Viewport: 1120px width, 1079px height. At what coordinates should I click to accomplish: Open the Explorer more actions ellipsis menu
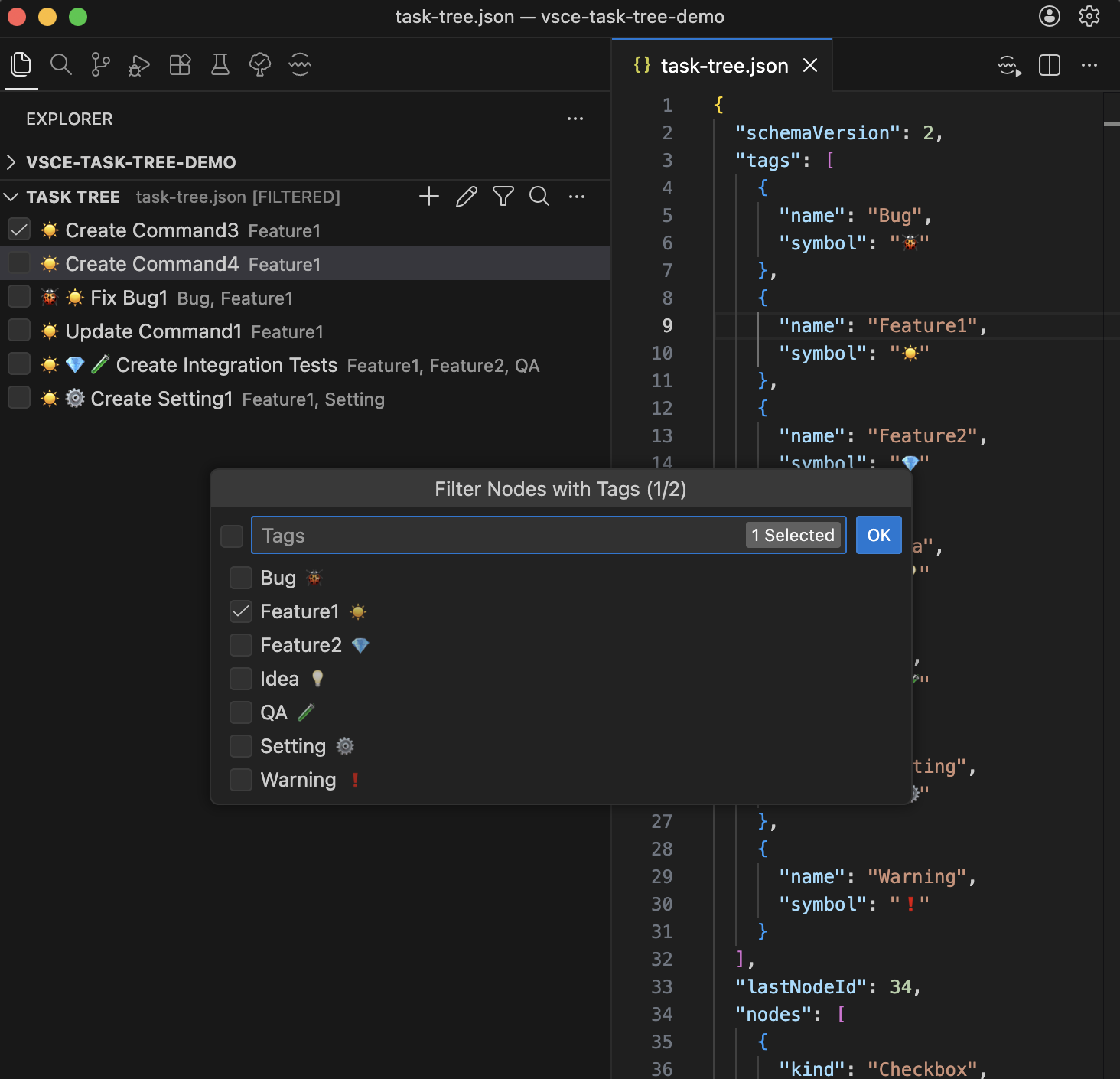pos(575,119)
